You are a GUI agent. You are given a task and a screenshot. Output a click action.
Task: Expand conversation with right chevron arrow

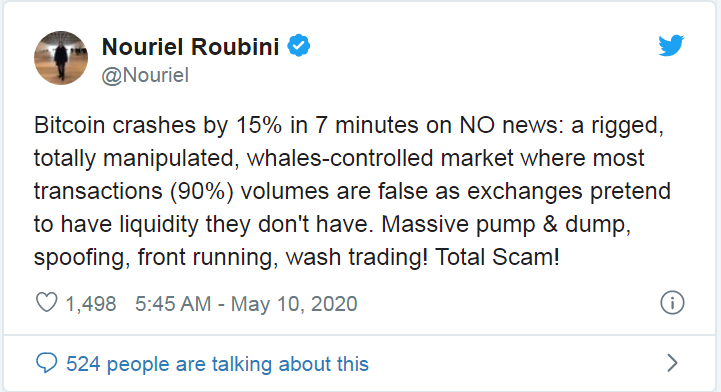[672, 363]
